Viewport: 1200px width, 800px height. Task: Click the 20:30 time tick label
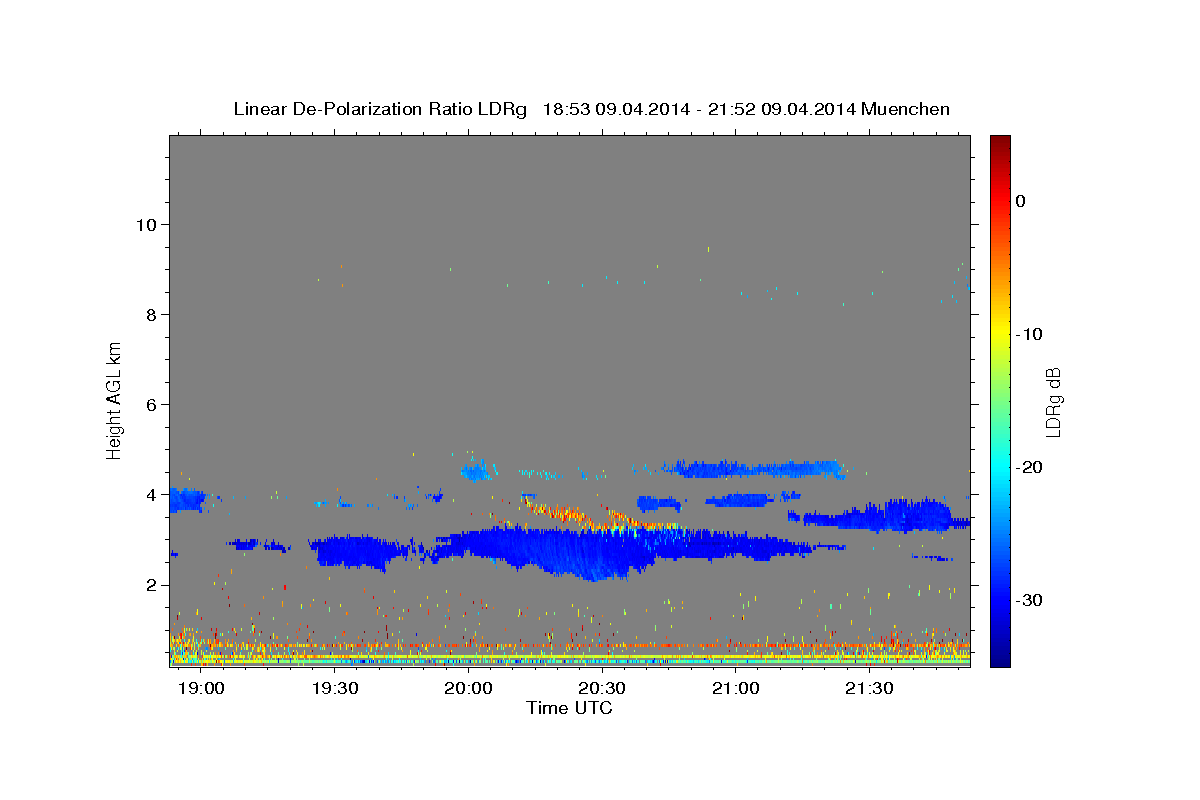[x=602, y=689]
